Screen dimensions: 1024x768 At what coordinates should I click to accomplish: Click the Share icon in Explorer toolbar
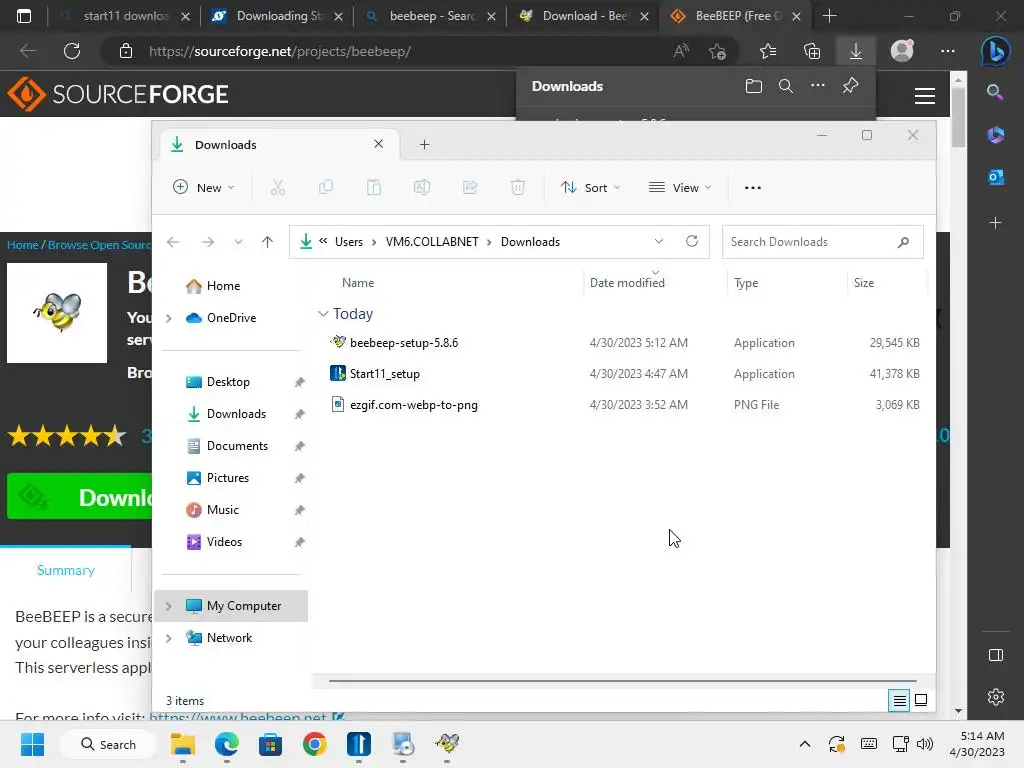[470, 188]
